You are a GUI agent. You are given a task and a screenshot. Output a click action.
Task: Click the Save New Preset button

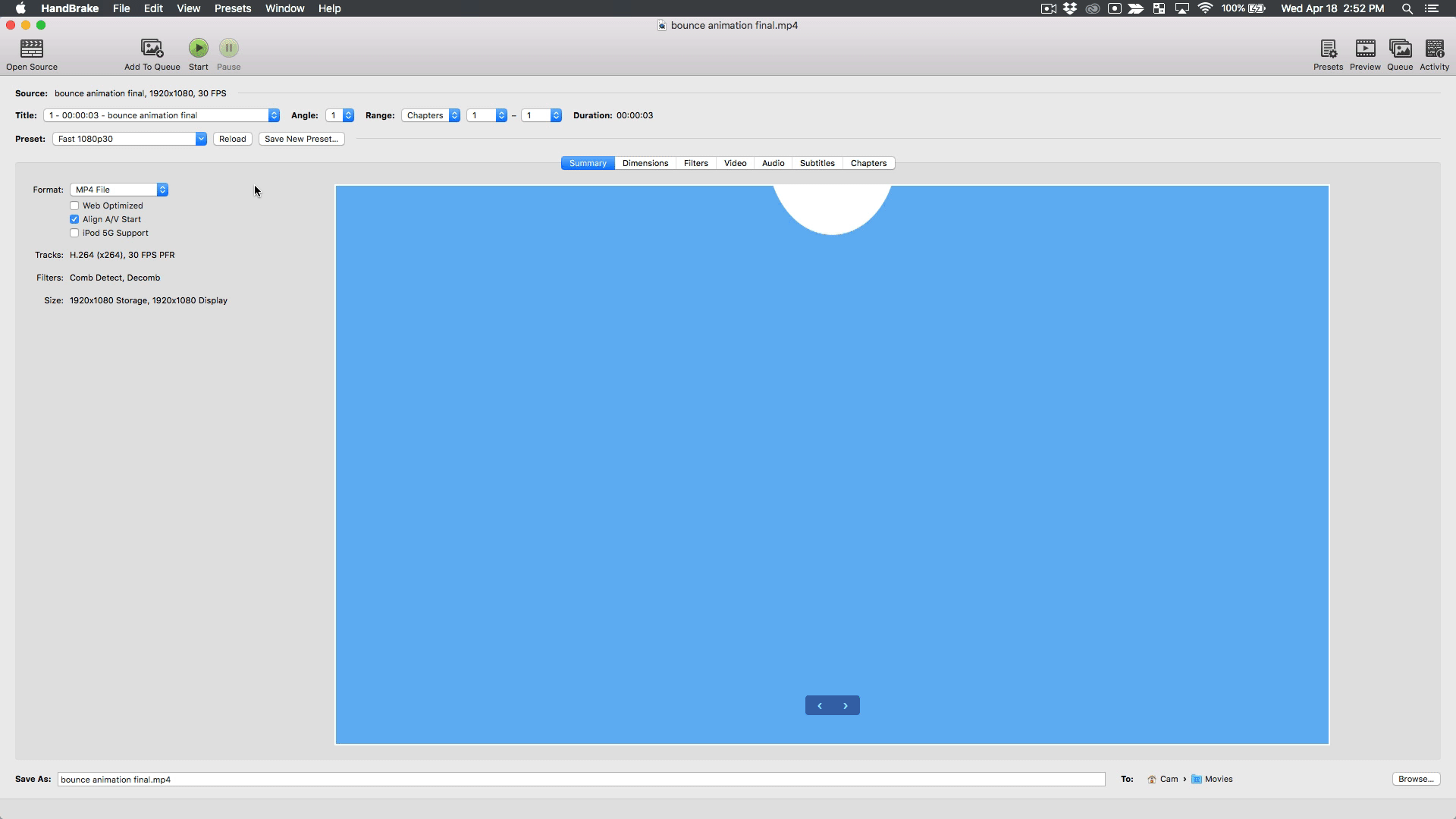(301, 139)
